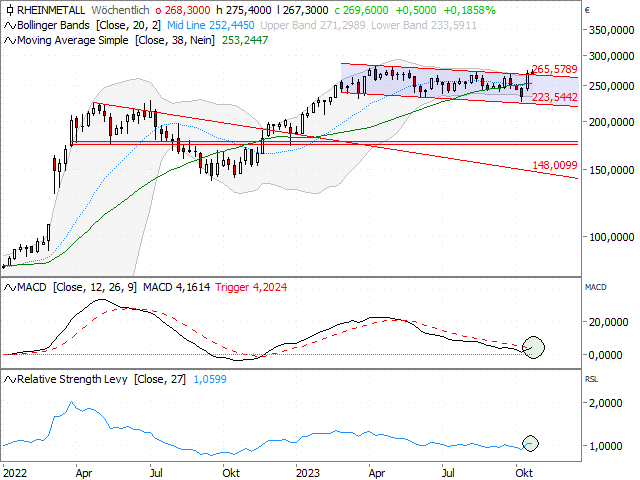Image resolution: width=640 pixels, height=480 pixels.
Task: Click the candlestick icon beside RHEINMETALL
Action: pyautogui.click(x=10, y=10)
